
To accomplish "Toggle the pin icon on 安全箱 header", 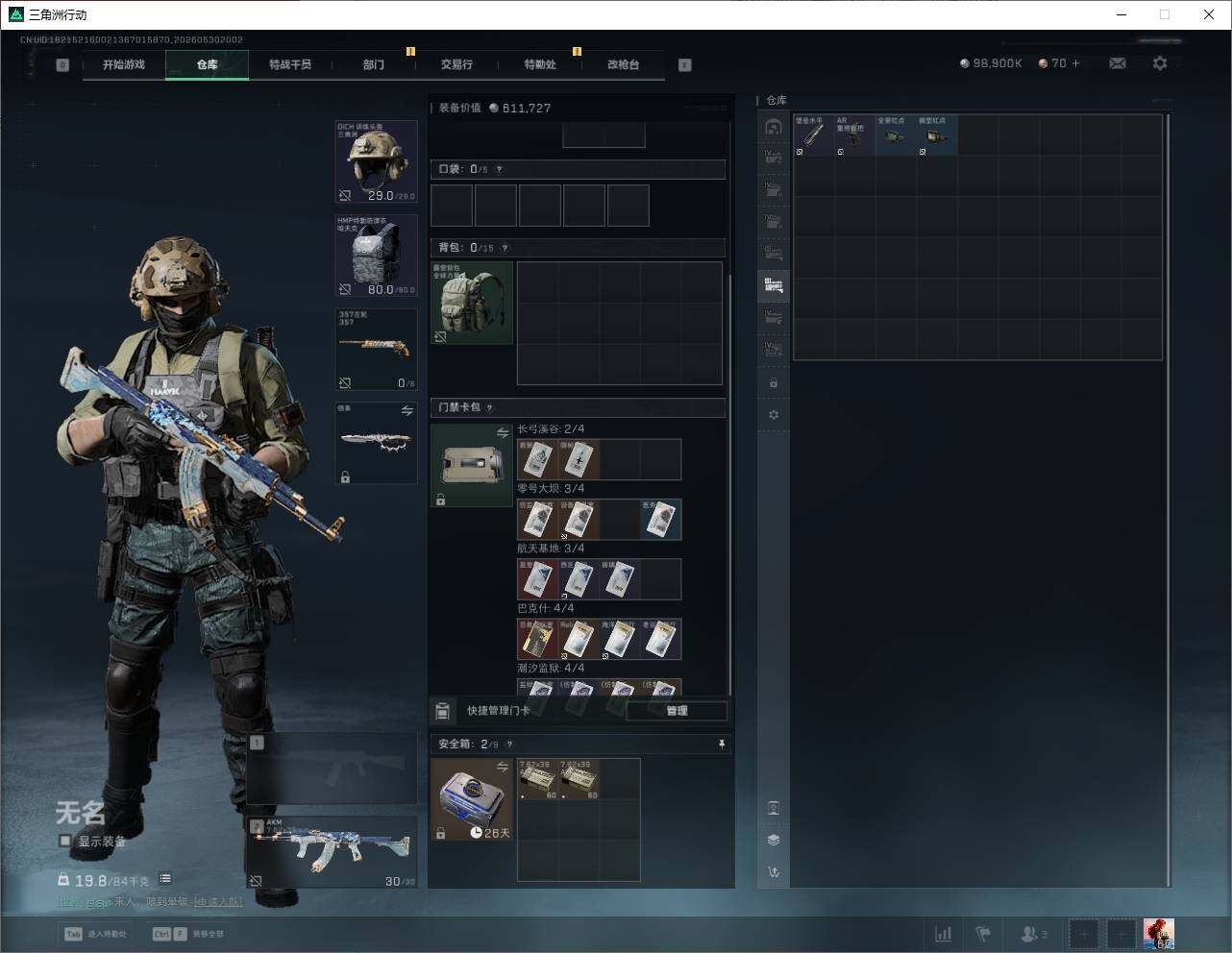I will tap(722, 745).
